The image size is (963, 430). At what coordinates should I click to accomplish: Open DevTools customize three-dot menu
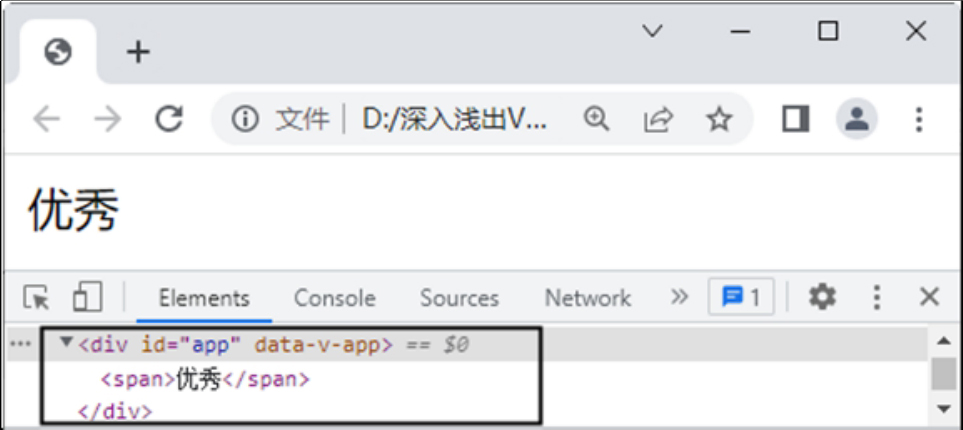click(x=877, y=297)
